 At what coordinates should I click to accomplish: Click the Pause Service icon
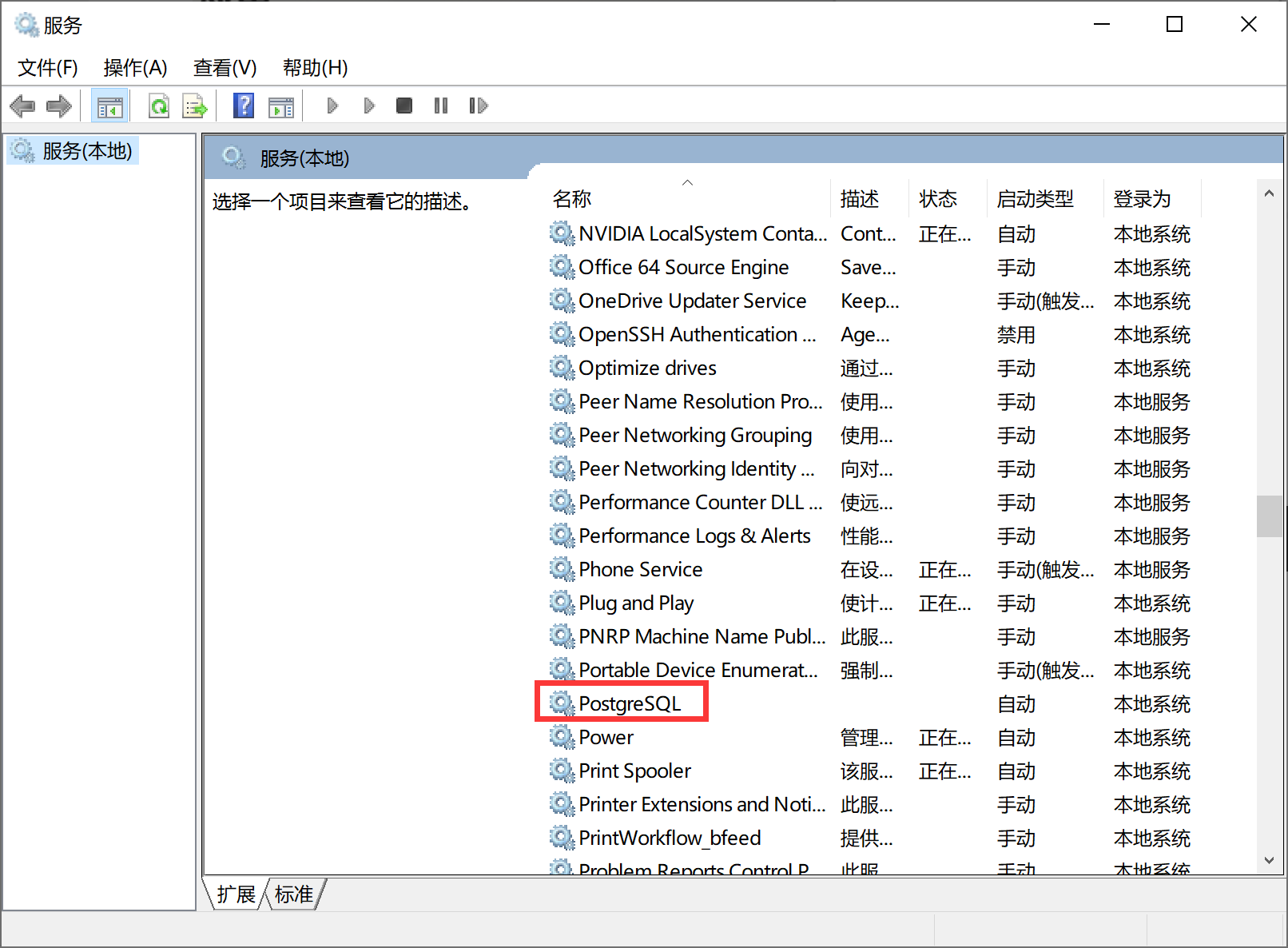(440, 105)
